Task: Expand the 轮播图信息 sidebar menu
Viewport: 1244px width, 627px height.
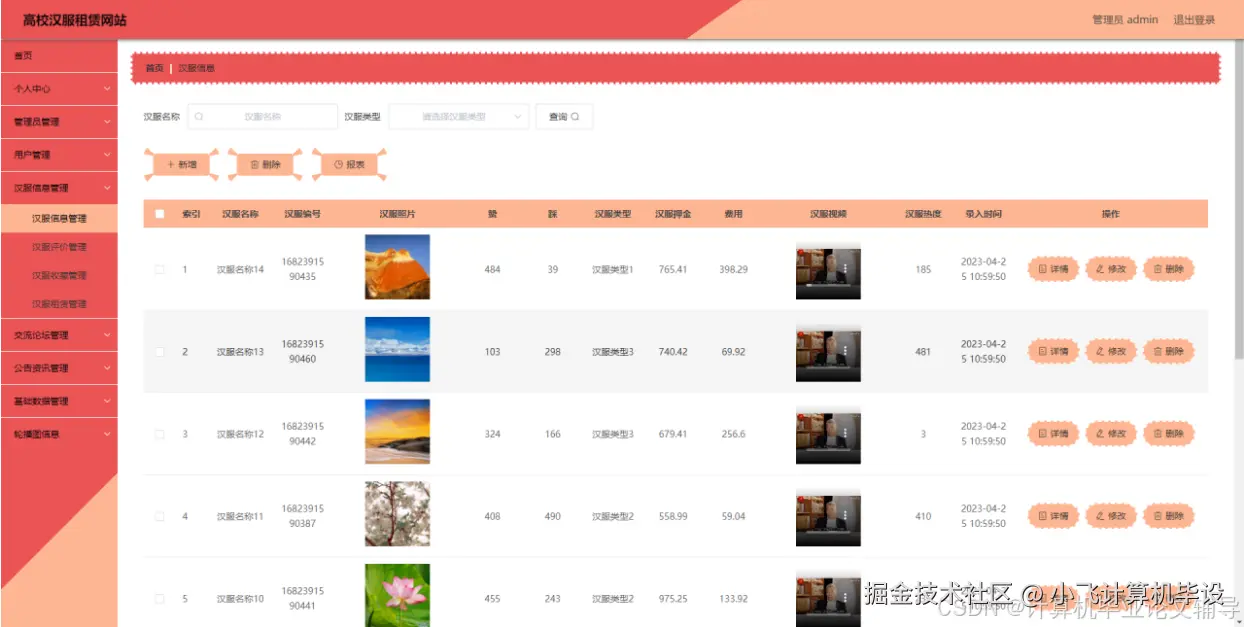Action: coord(59,434)
